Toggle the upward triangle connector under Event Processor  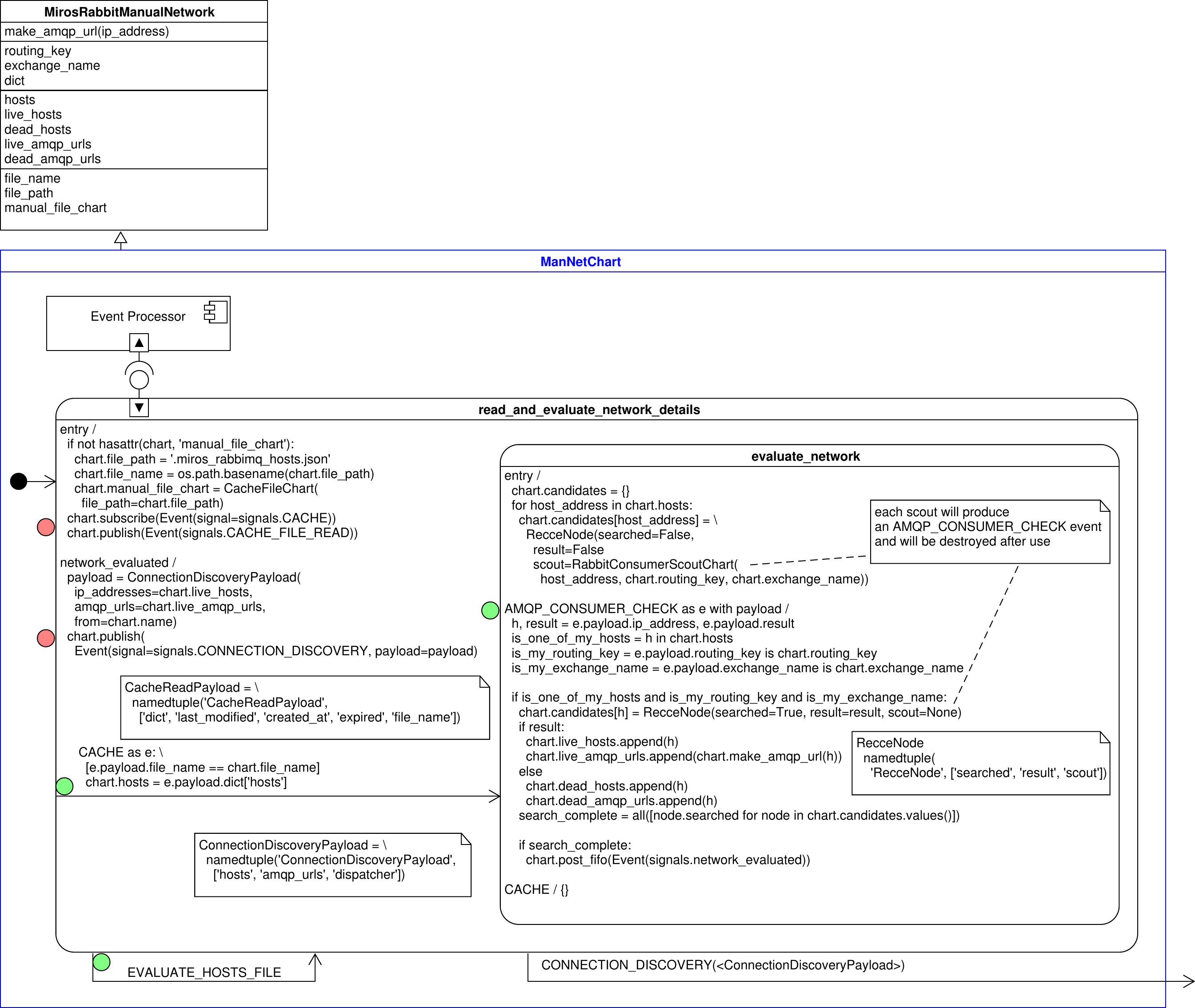click(139, 343)
